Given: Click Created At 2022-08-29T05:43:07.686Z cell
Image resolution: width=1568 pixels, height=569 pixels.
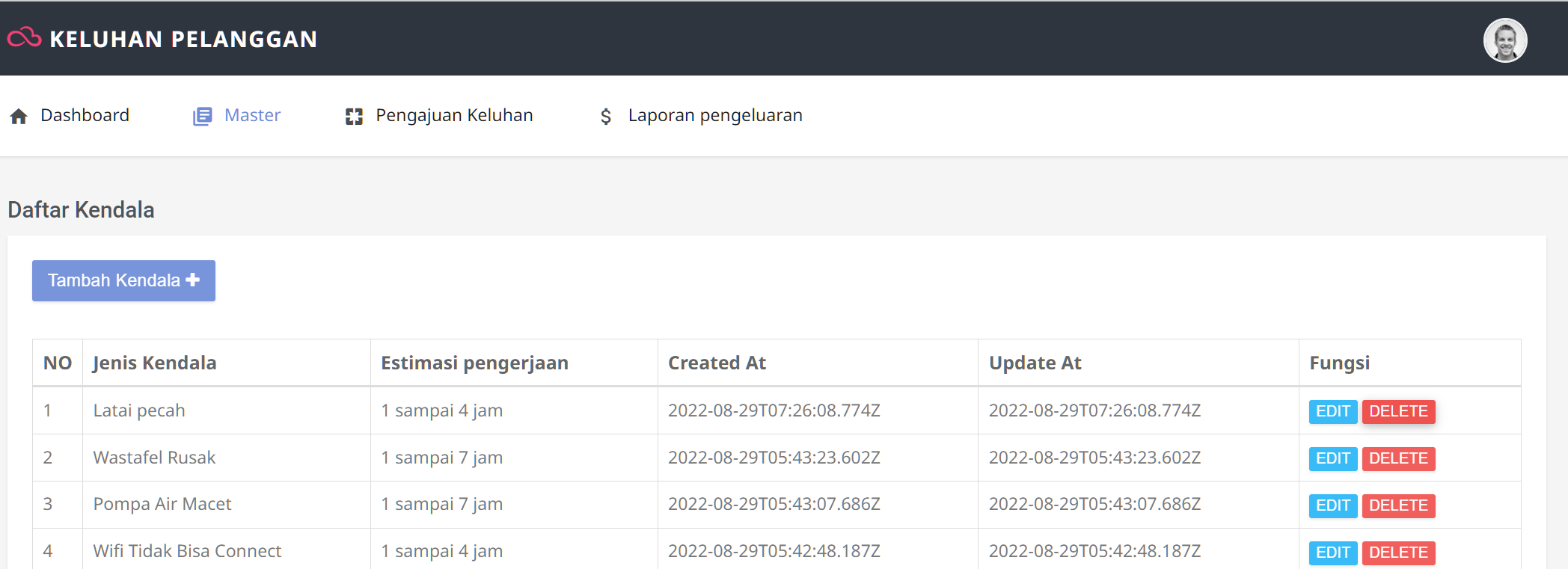Looking at the screenshot, I should (x=818, y=505).
